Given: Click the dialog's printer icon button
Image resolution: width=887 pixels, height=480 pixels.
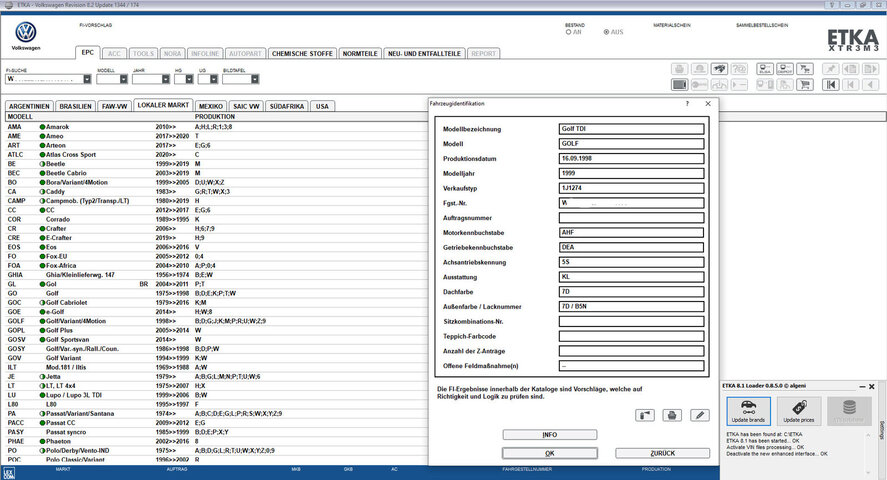Looking at the screenshot, I should coord(671,416).
